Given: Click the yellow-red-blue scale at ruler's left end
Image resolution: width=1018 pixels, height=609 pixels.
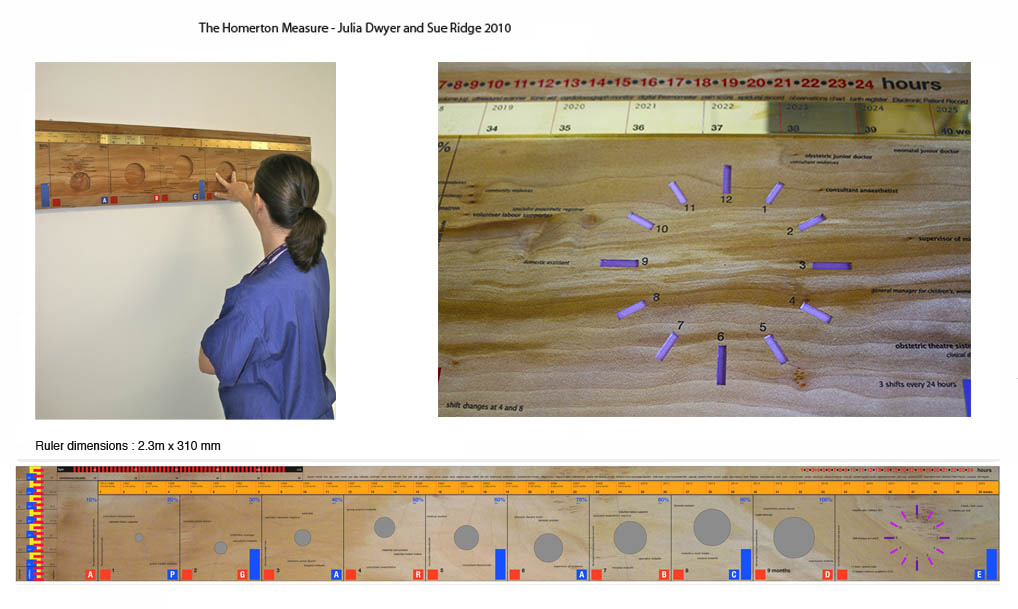Looking at the screenshot, I should click(32, 523).
